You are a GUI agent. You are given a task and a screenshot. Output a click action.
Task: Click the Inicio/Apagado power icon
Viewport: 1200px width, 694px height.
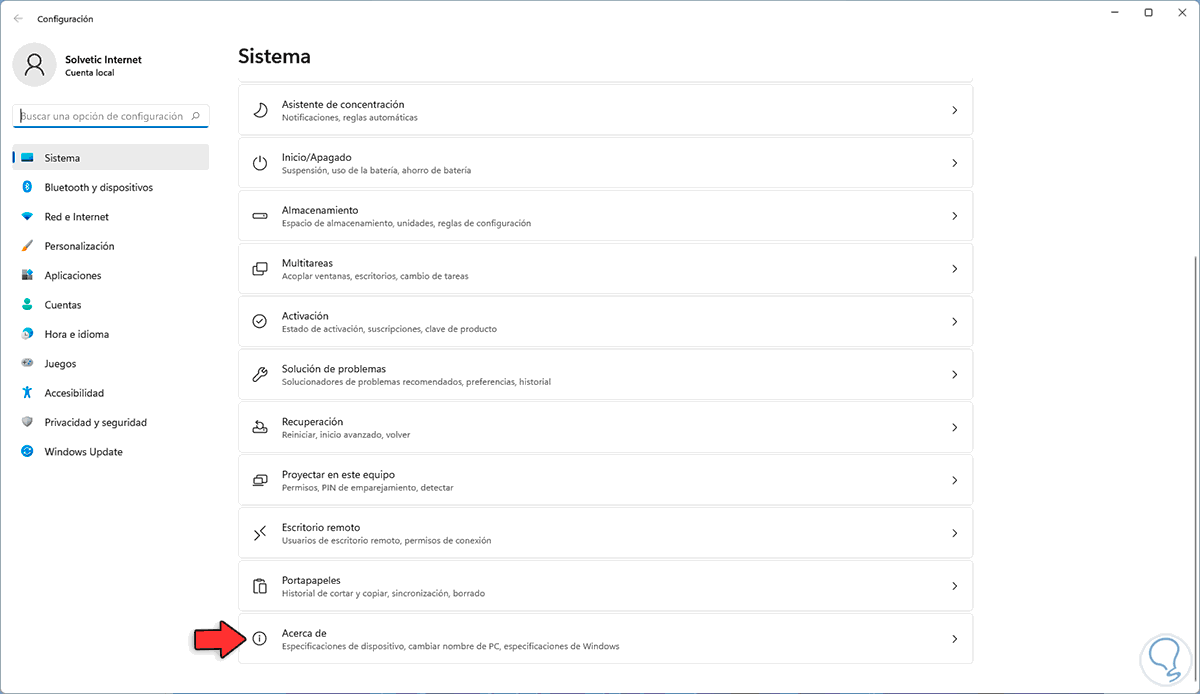coord(260,163)
